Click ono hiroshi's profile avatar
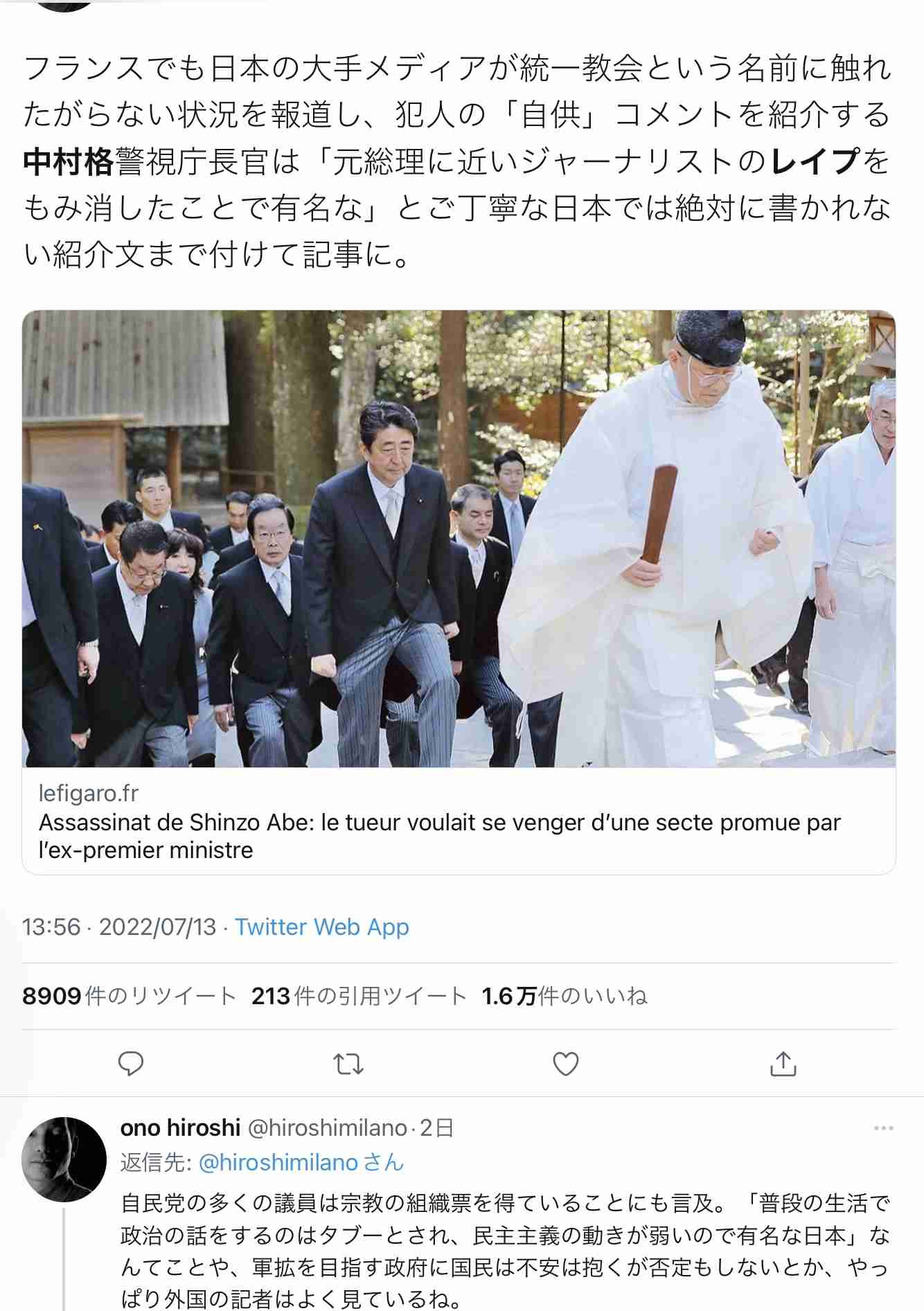Image resolution: width=924 pixels, height=1311 pixels. (x=64, y=1159)
